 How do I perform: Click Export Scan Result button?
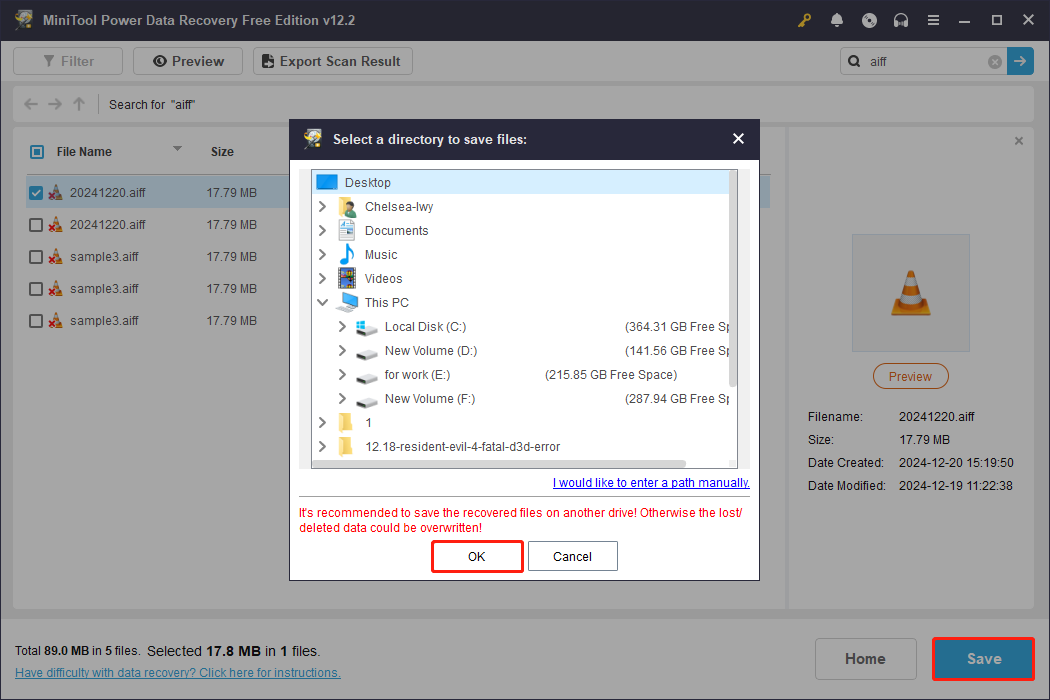coord(333,61)
